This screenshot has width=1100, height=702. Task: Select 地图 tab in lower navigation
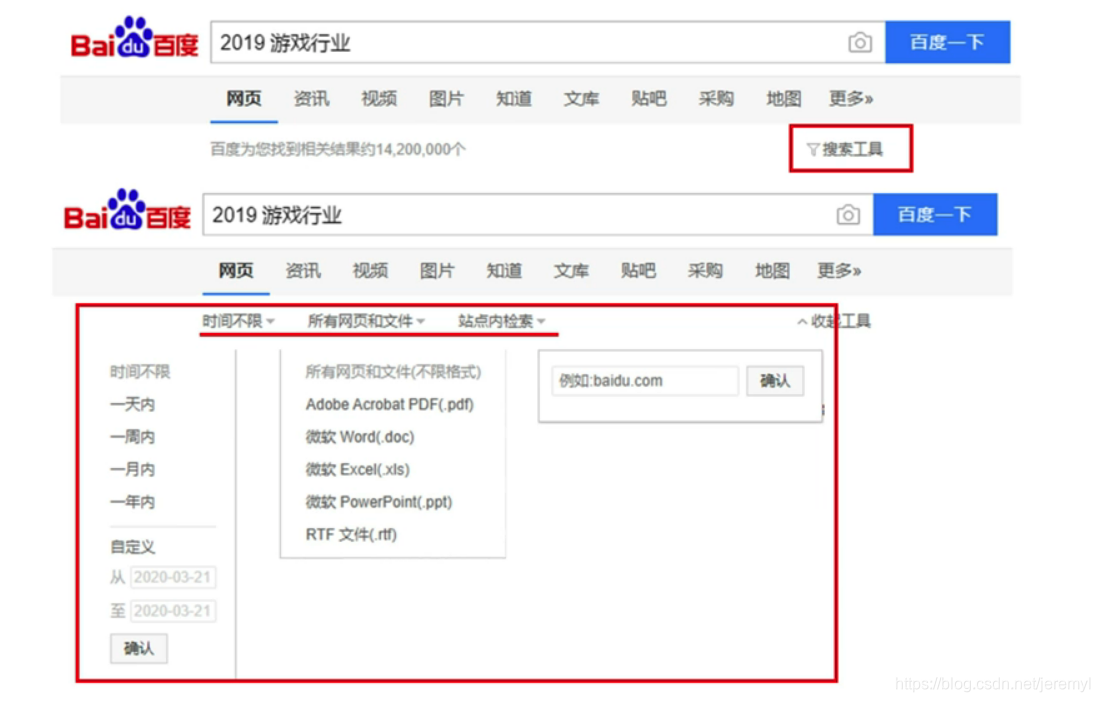772,271
